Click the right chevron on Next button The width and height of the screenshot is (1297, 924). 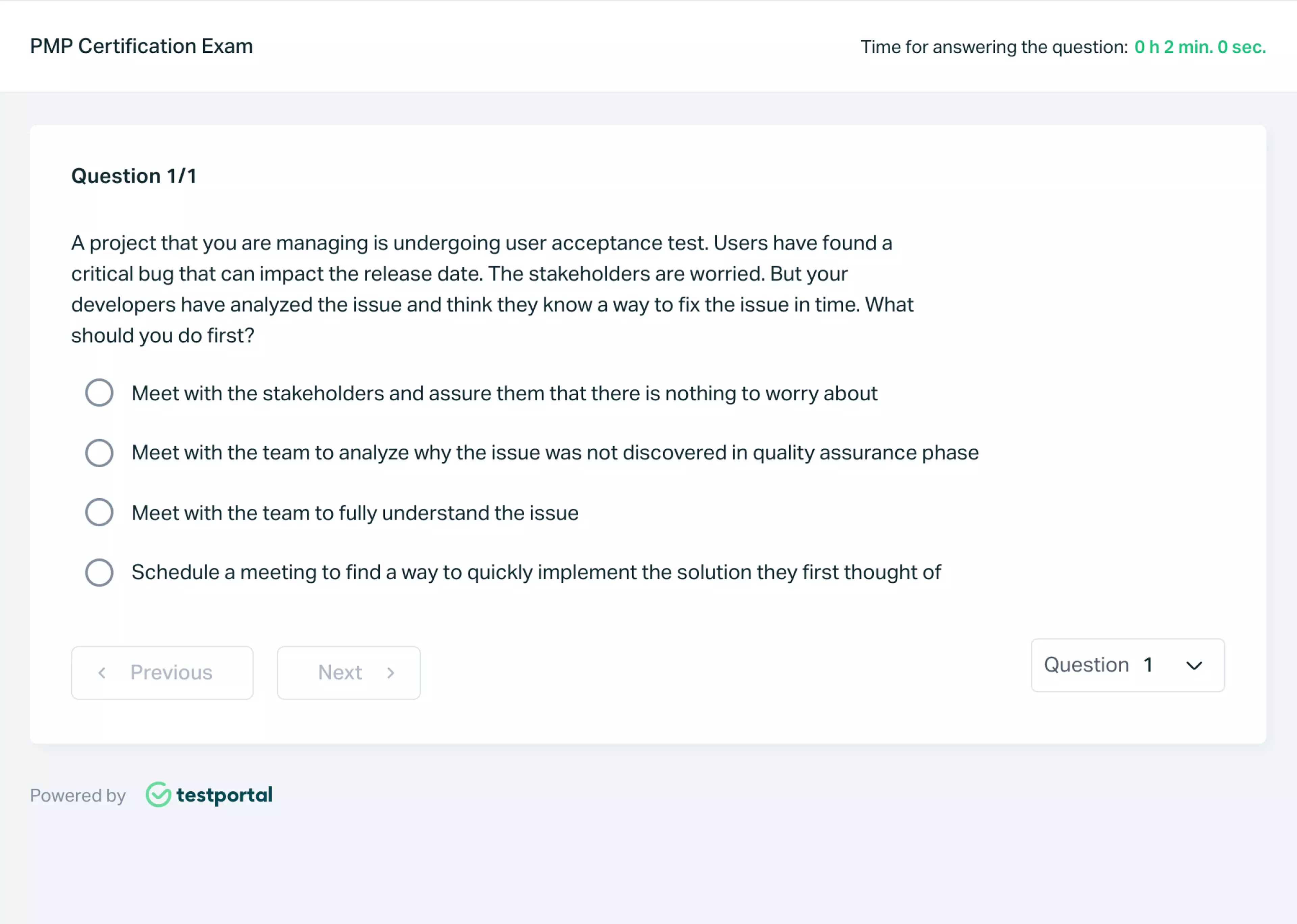point(390,672)
